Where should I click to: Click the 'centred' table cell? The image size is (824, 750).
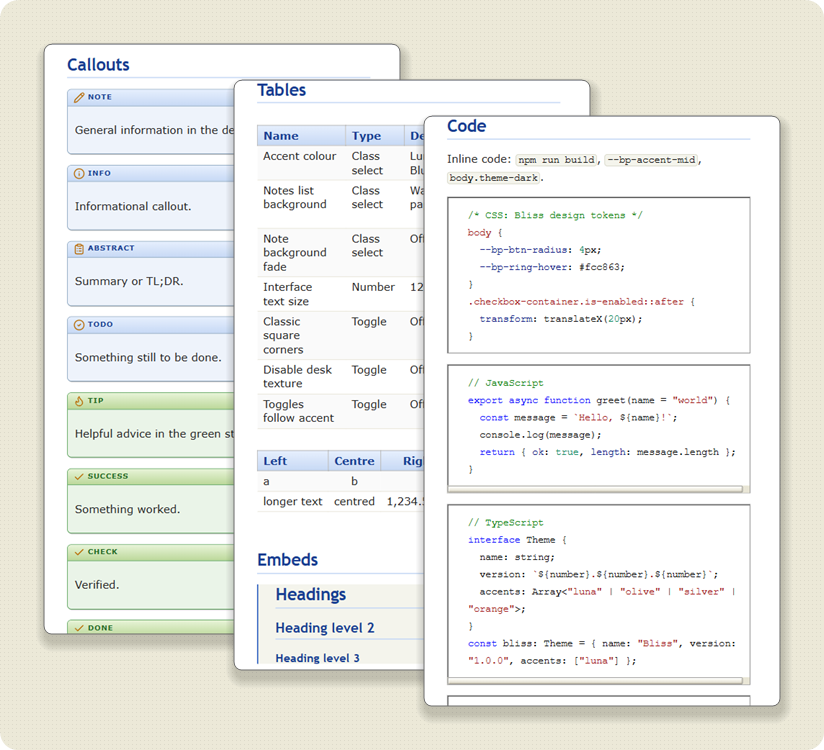click(x=354, y=501)
